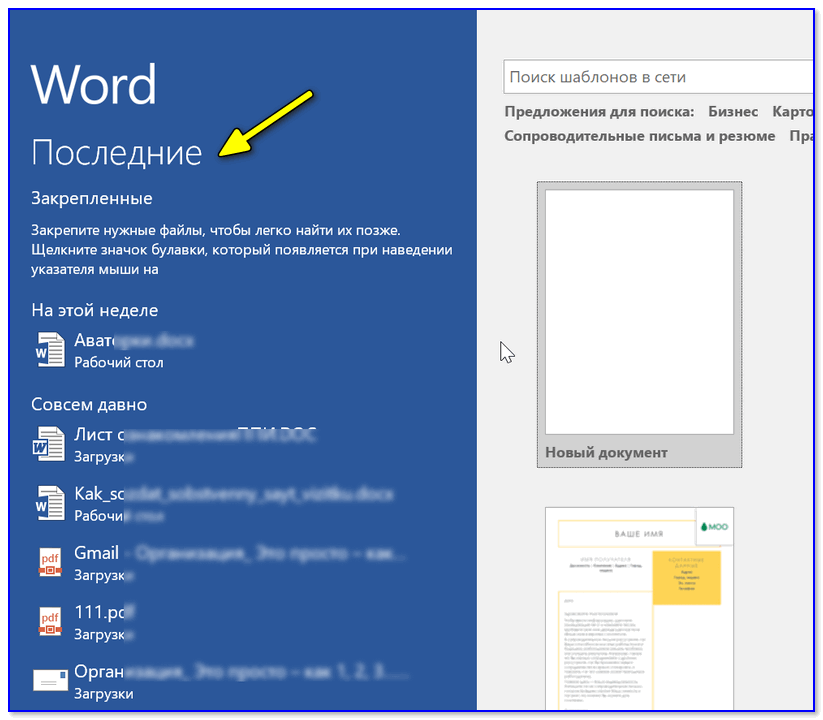
Task: Click the Word icon beside Лист document
Action: coord(49,444)
